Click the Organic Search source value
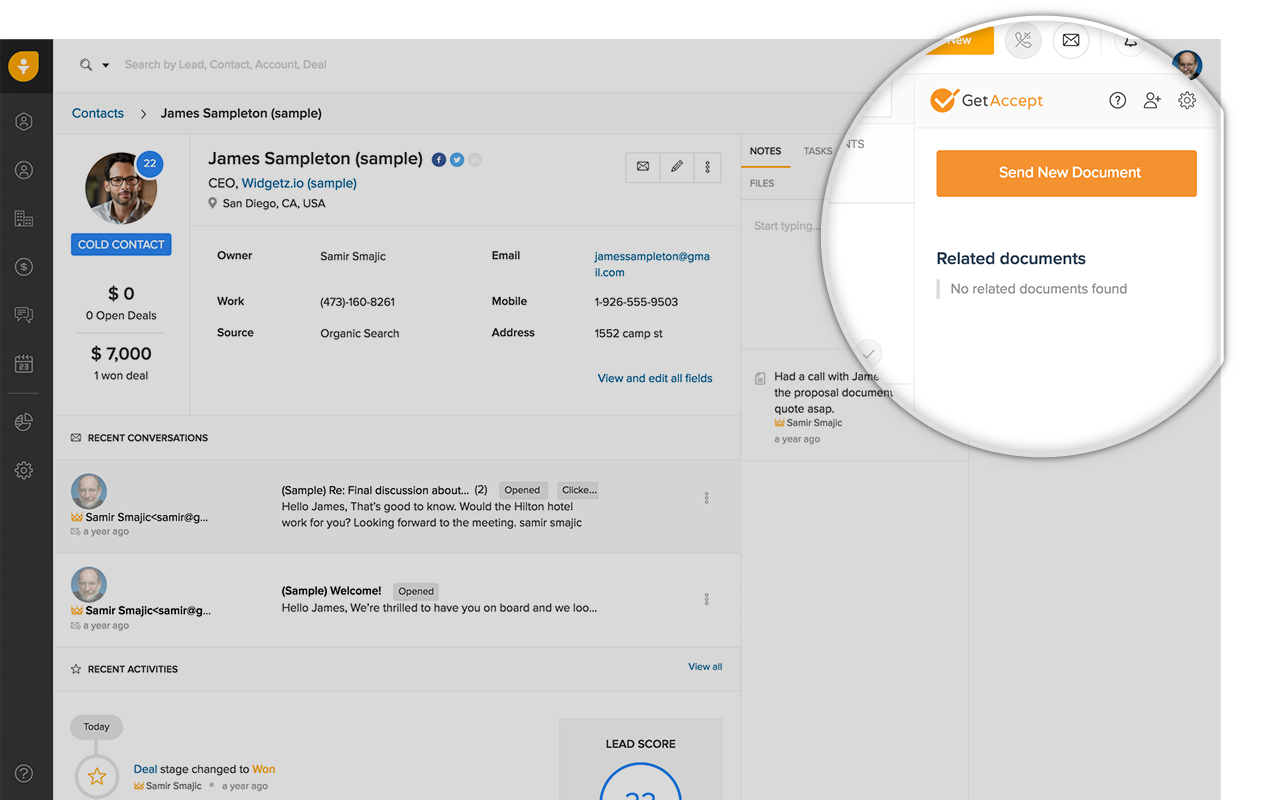Viewport: 1280px width, 800px height. pyautogui.click(x=359, y=333)
